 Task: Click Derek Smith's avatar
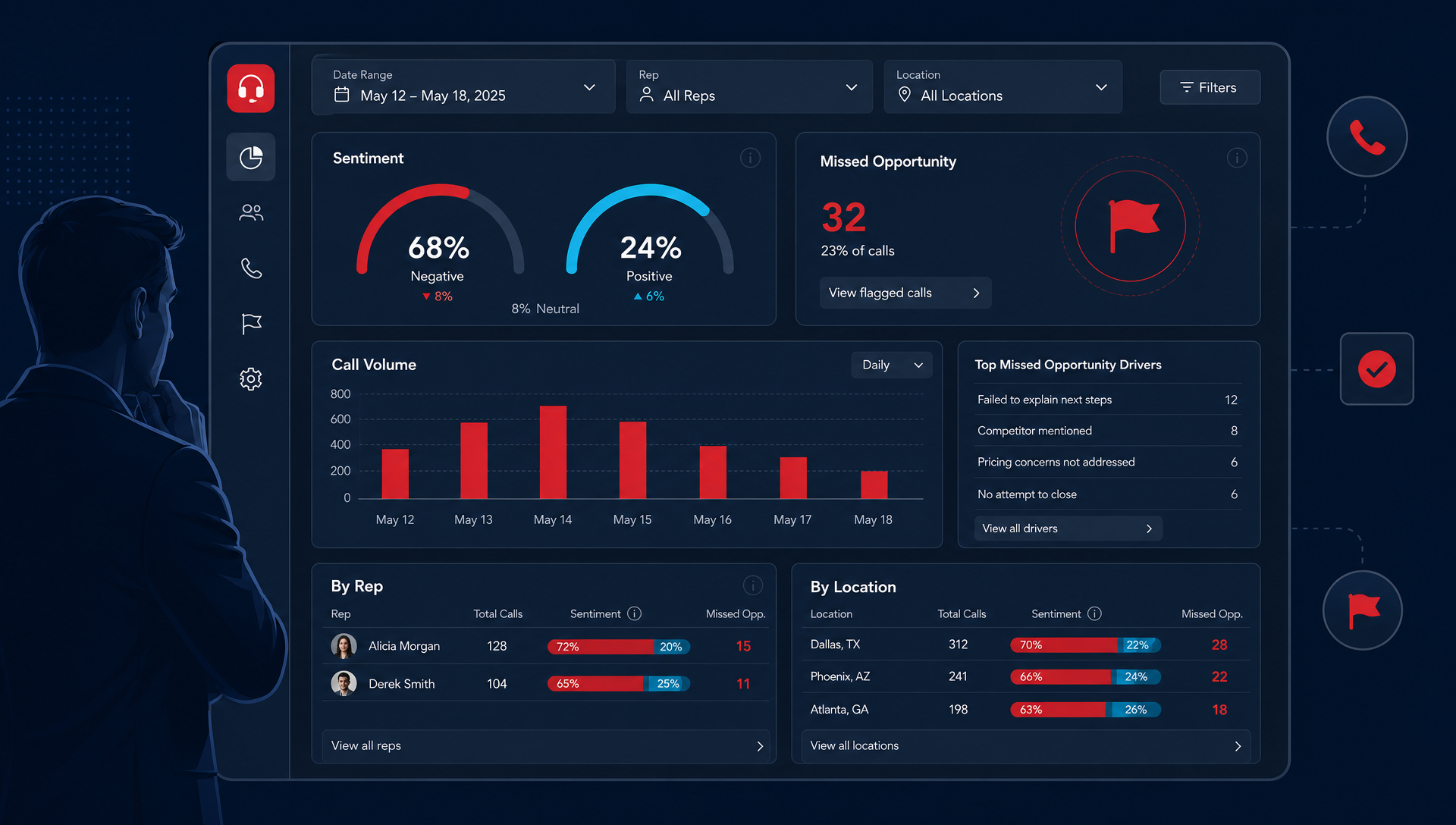coord(344,684)
